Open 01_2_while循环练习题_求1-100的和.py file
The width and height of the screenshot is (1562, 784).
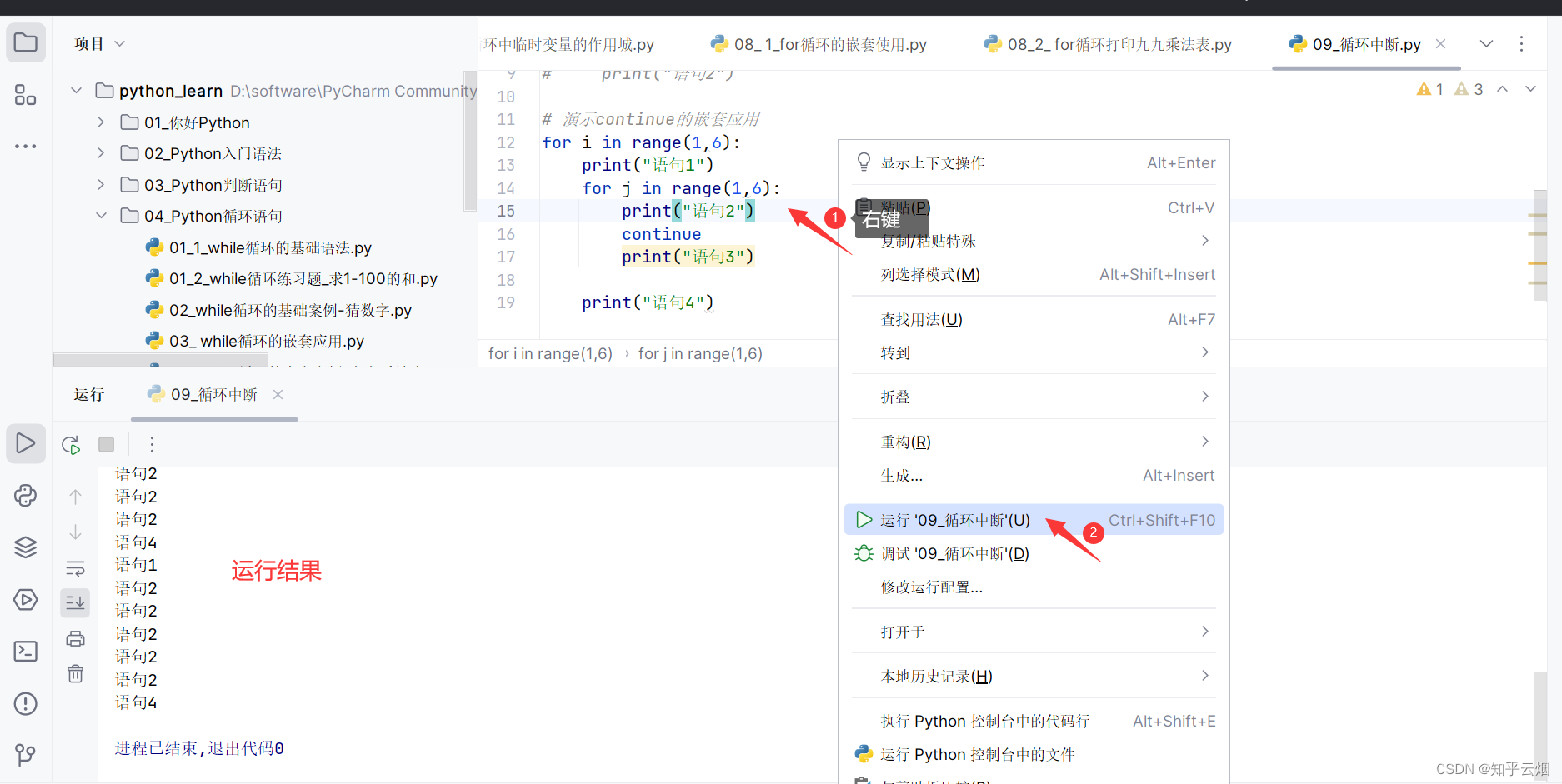pyautogui.click(x=292, y=278)
